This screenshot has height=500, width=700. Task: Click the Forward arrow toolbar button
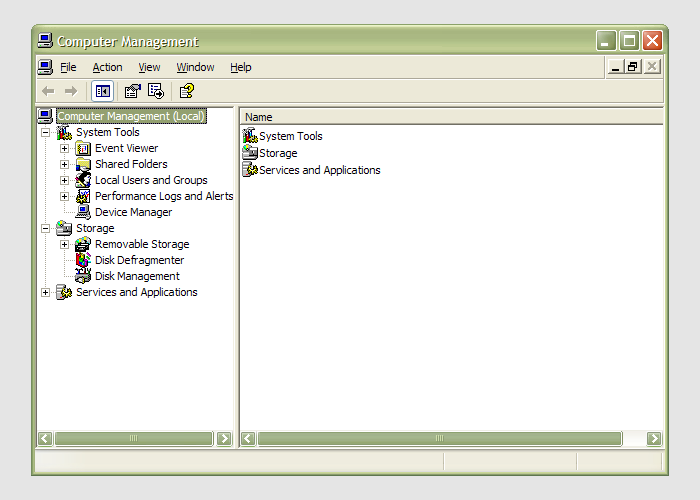[x=71, y=92]
